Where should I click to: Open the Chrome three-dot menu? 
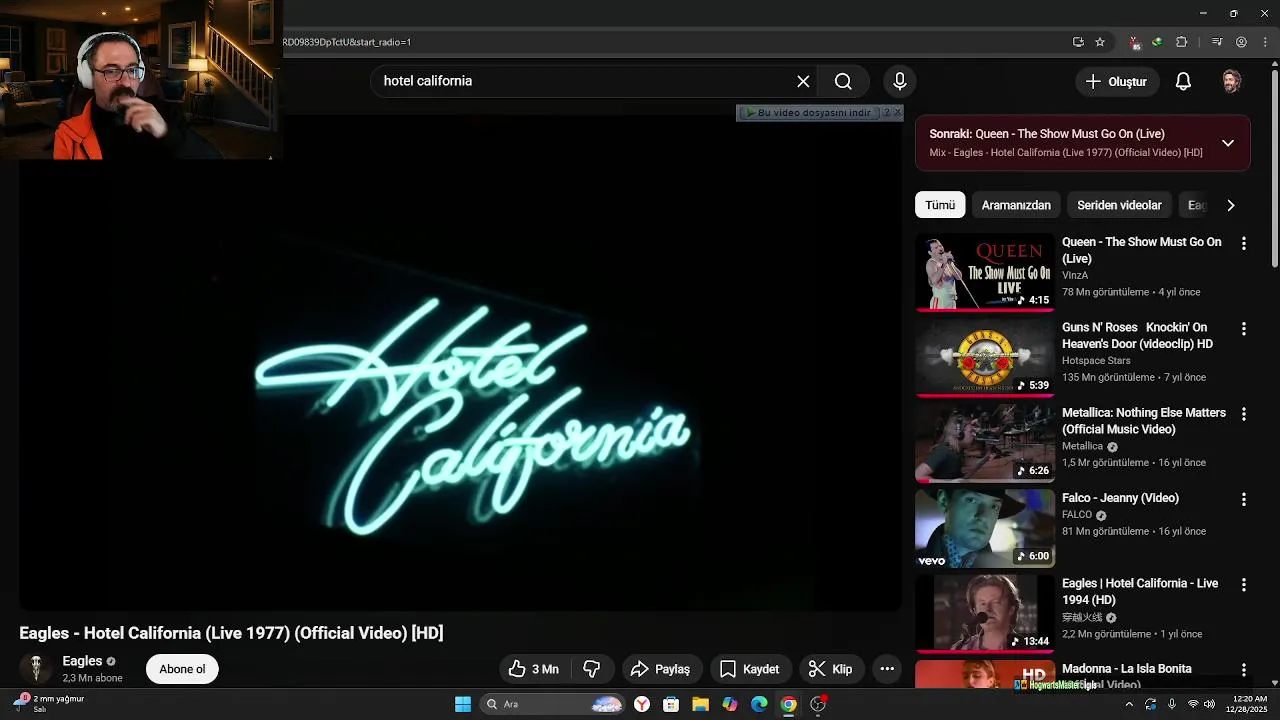coord(1264,42)
